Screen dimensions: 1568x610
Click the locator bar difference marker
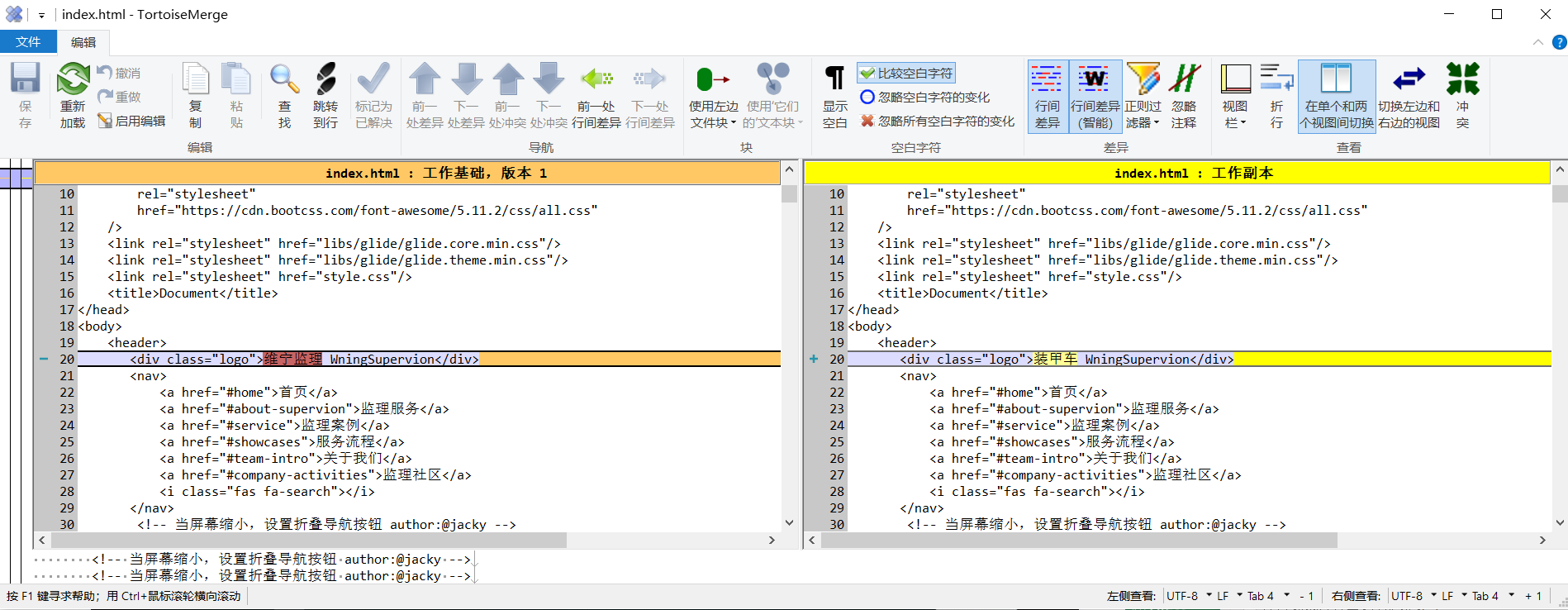click(16, 177)
